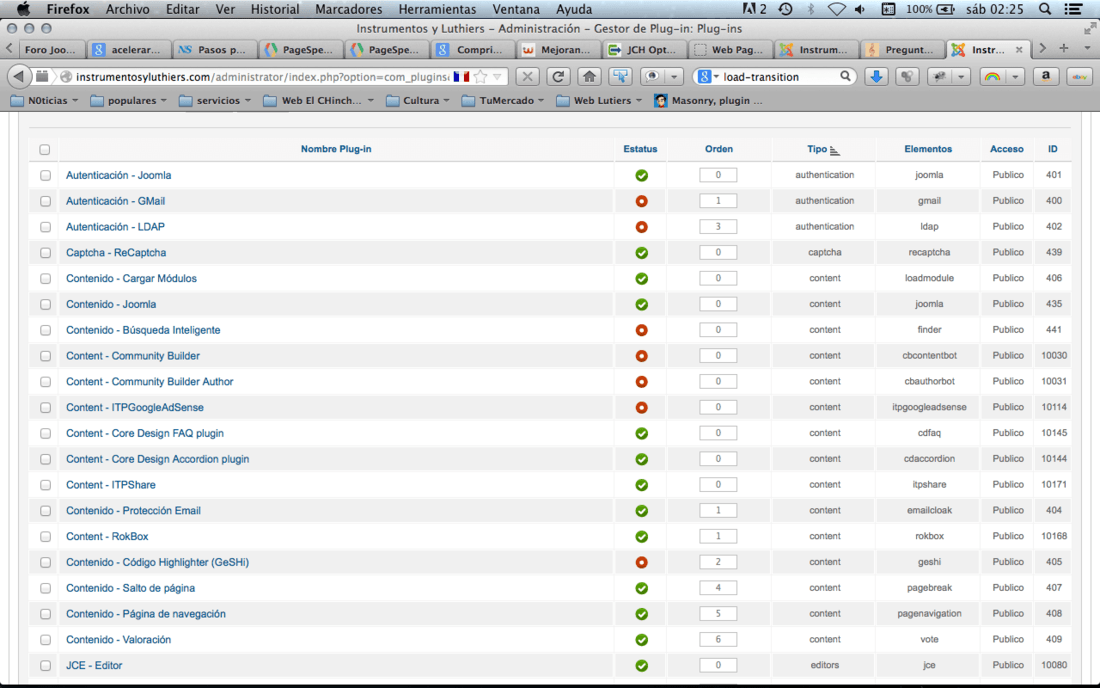Click the address bar URL field

[x=262, y=76]
